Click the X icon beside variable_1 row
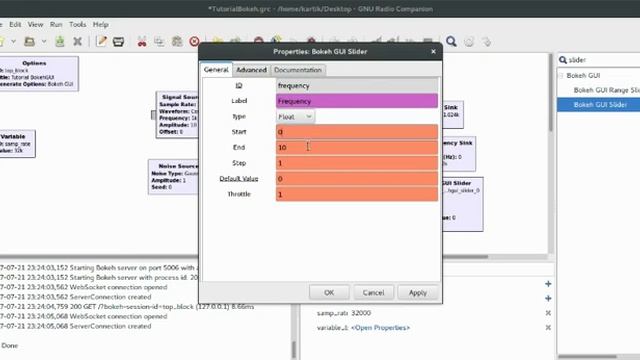Viewport: 640px width, 360px height. click(548, 327)
